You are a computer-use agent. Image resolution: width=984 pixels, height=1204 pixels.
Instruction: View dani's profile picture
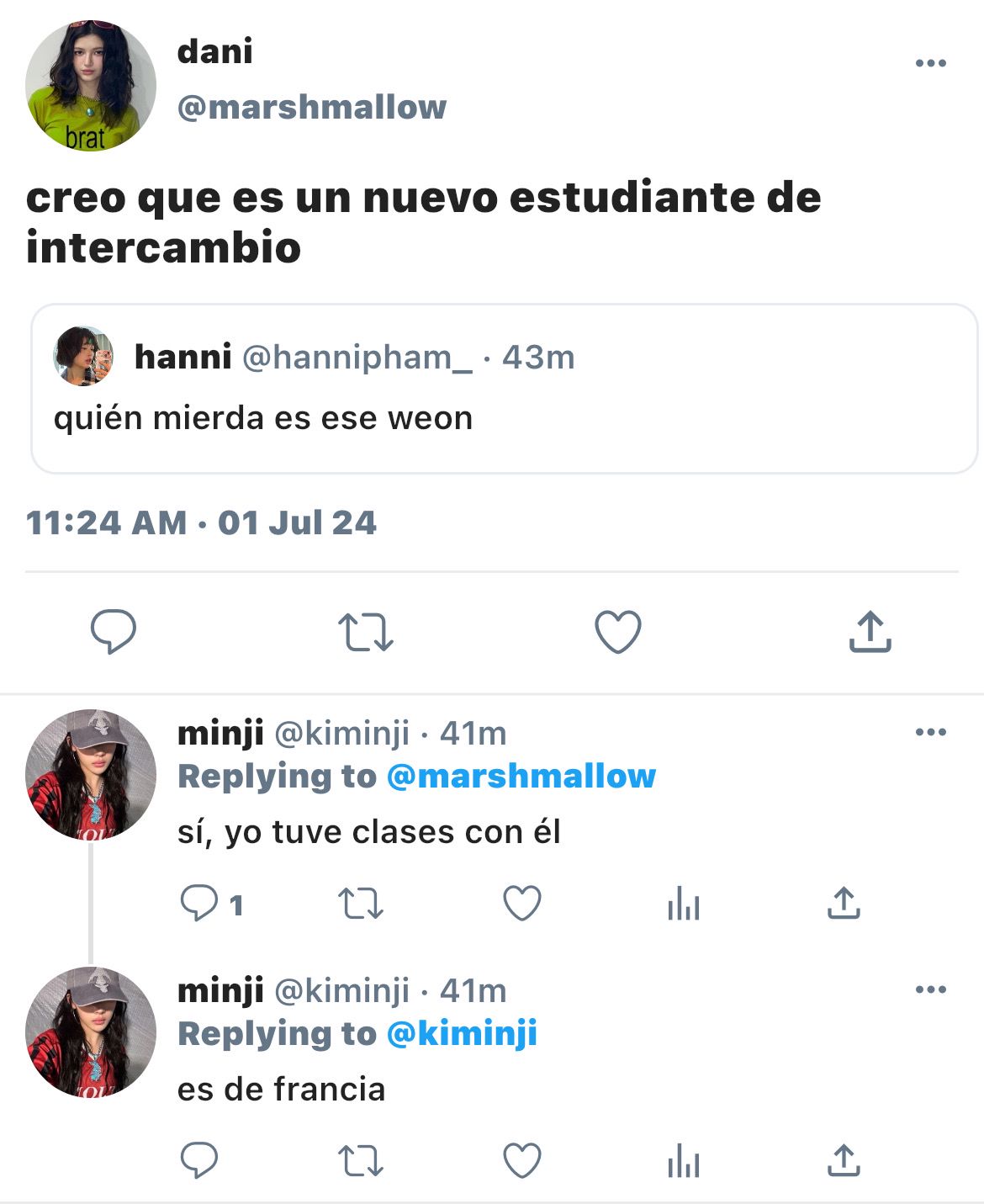(91, 86)
